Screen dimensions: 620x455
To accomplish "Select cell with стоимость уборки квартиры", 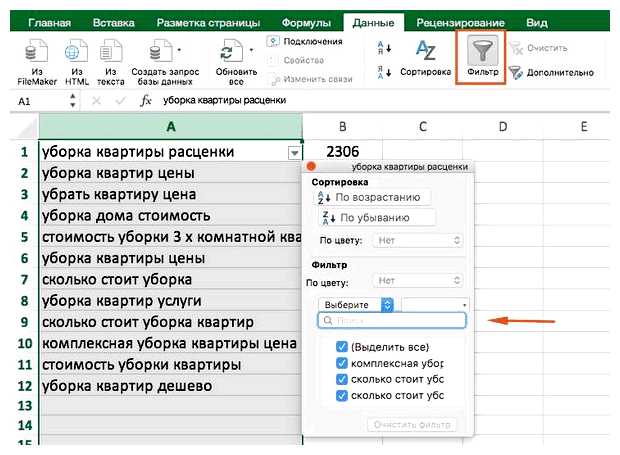I will [x=171, y=364].
